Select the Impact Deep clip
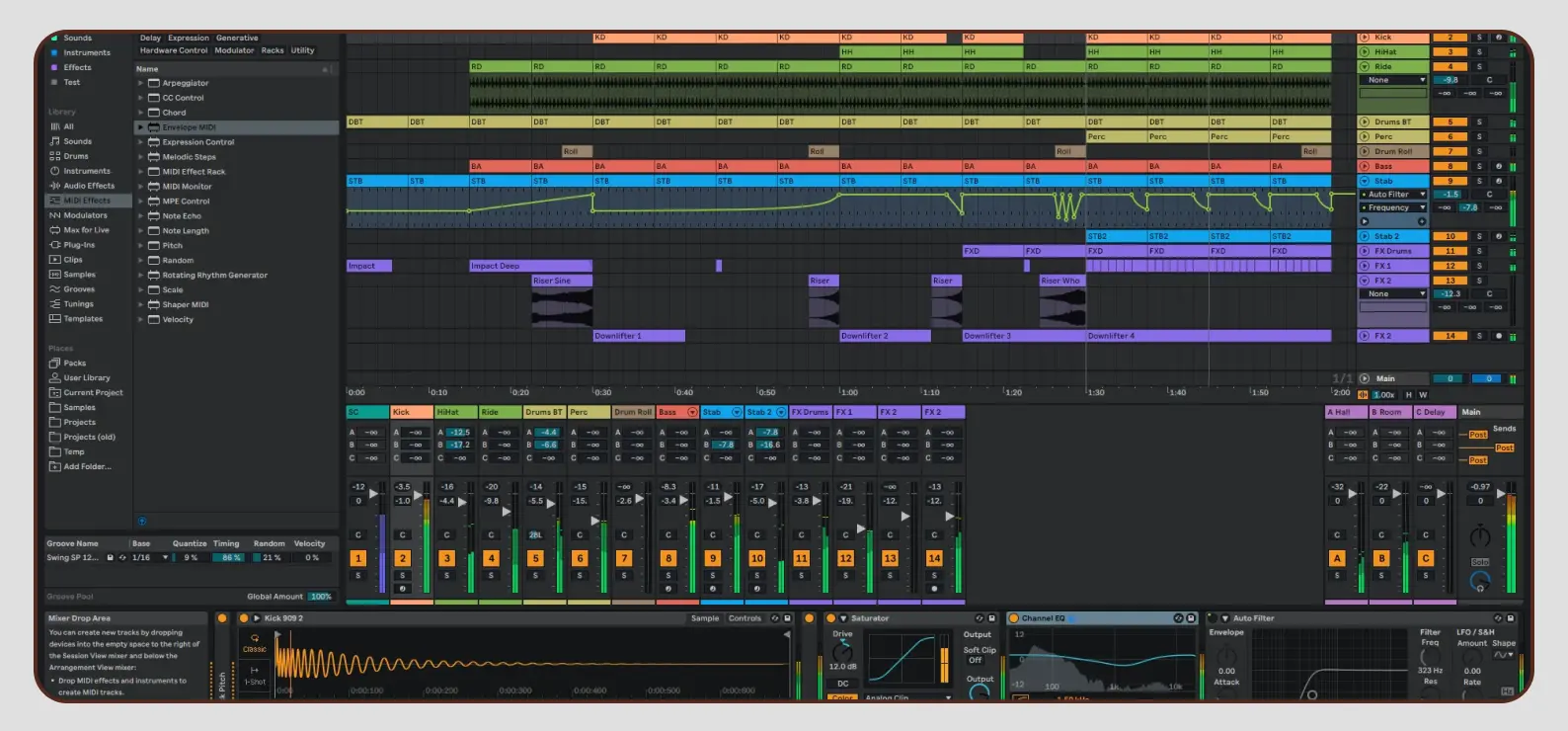1568x731 pixels. click(530, 266)
